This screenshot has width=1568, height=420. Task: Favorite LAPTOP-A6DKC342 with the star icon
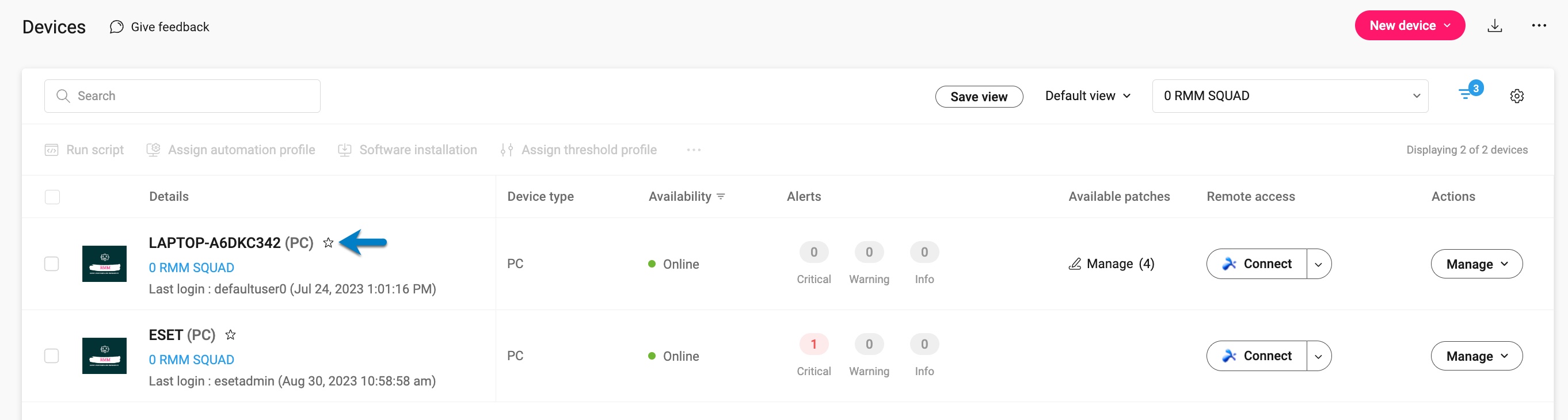(x=328, y=243)
